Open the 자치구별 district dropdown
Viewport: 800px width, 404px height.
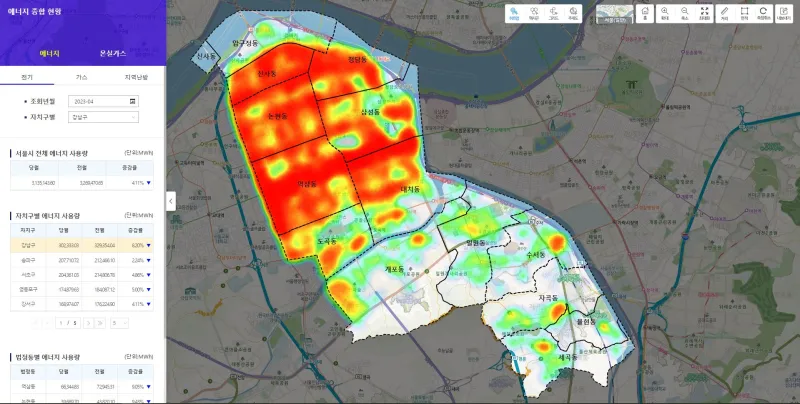coord(103,117)
